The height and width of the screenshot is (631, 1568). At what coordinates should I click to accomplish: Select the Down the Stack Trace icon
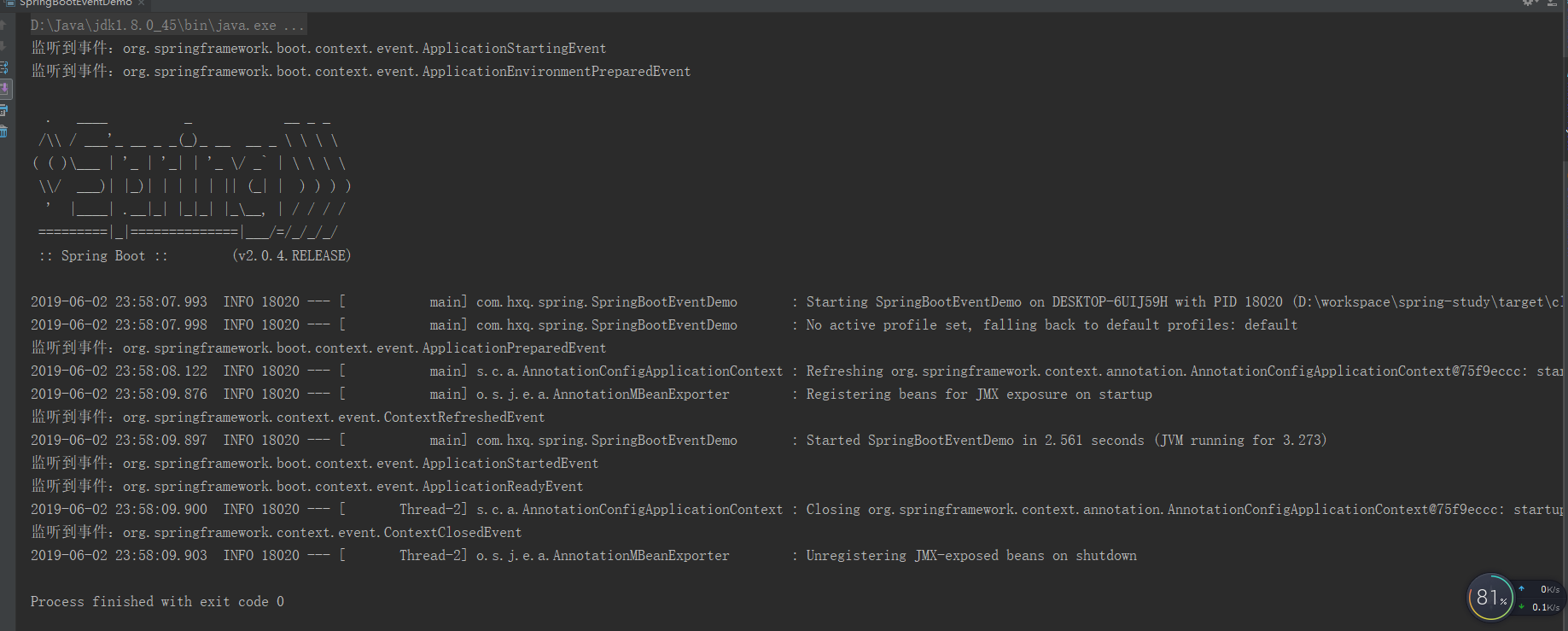(x=4, y=45)
